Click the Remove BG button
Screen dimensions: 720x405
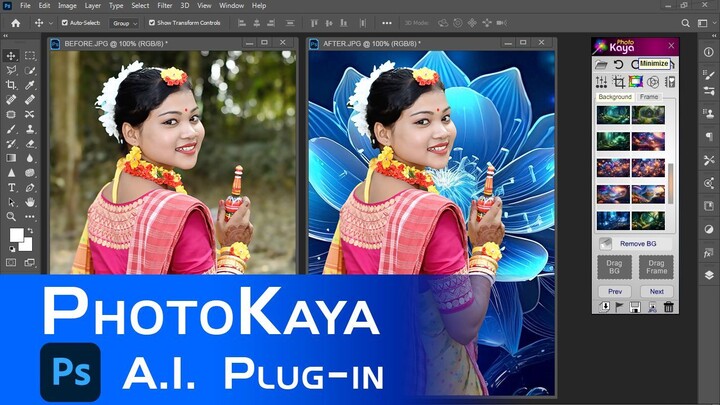(635, 243)
